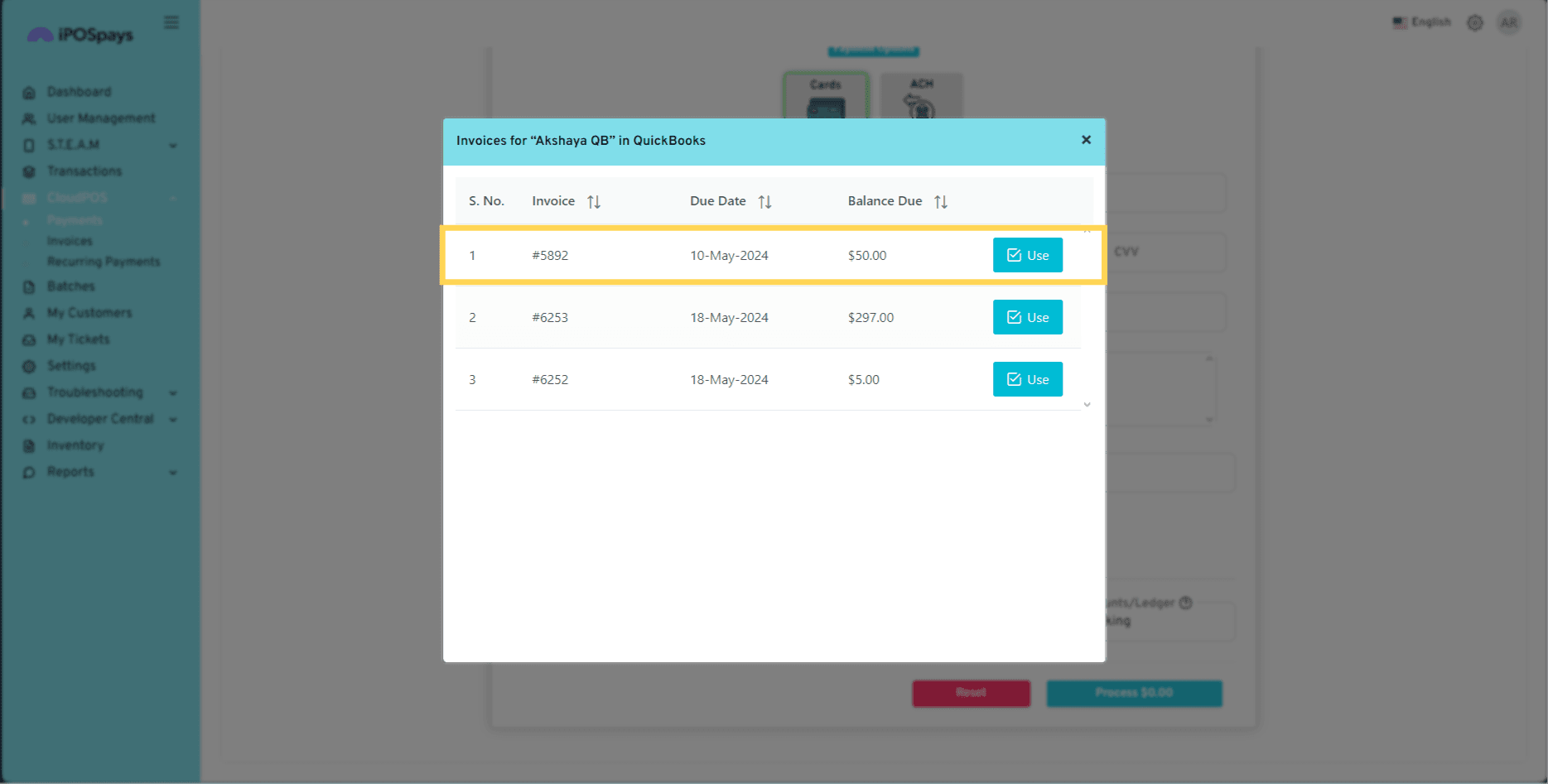The width and height of the screenshot is (1548, 784).
Task: Sort table by Invoice column arrows
Action: pyautogui.click(x=594, y=201)
